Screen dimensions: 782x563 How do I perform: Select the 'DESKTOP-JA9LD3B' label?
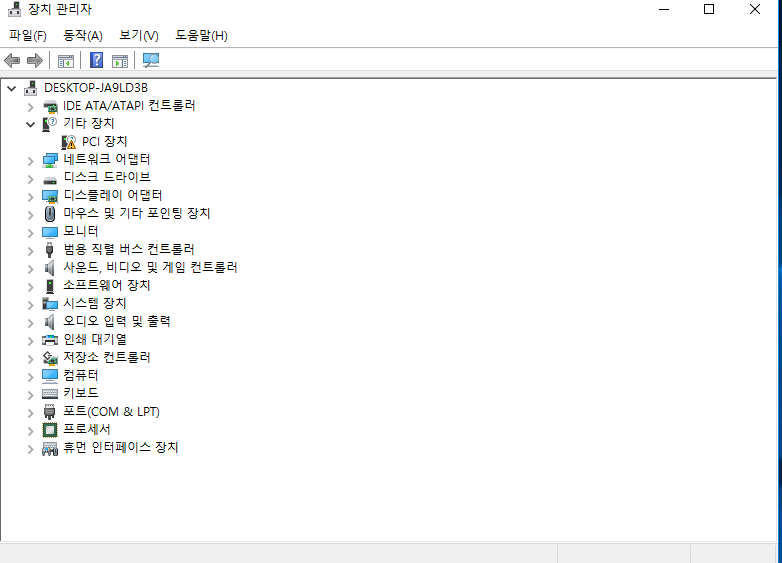click(x=96, y=88)
